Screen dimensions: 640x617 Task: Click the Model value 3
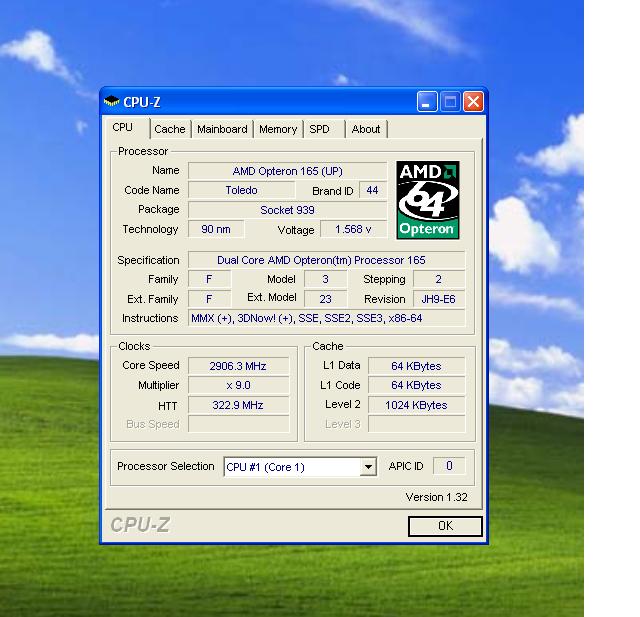[x=326, y=279]
